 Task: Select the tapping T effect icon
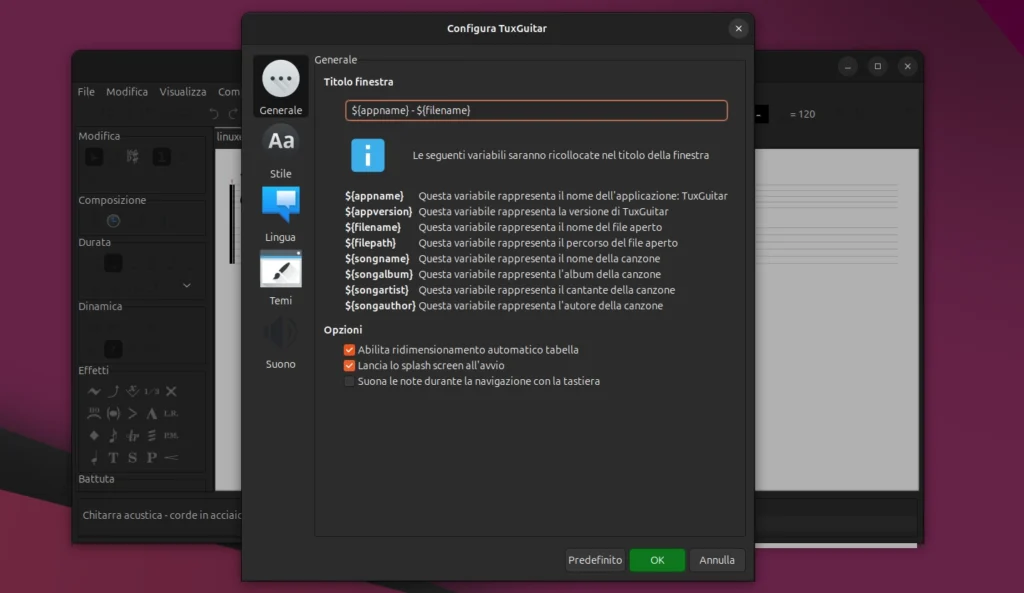(x=113, y=458)
